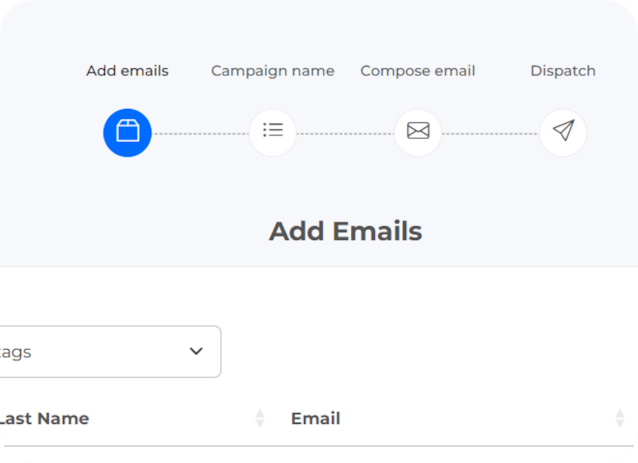Click the Dispatch paper plane icon
The image size is (638, 463).
click(563, 132)
